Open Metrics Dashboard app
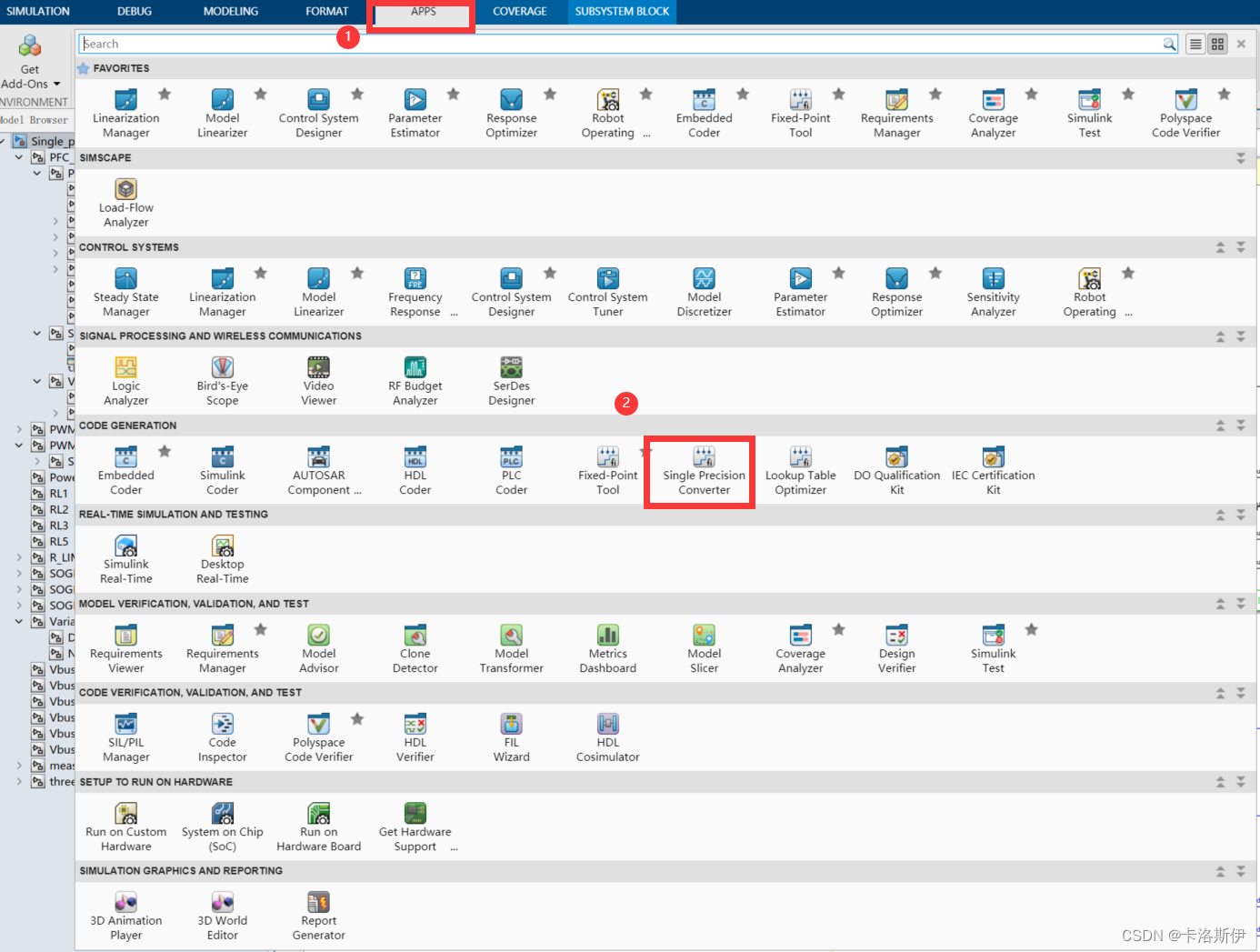This screenshot has height=952, width=1260. 607,649
